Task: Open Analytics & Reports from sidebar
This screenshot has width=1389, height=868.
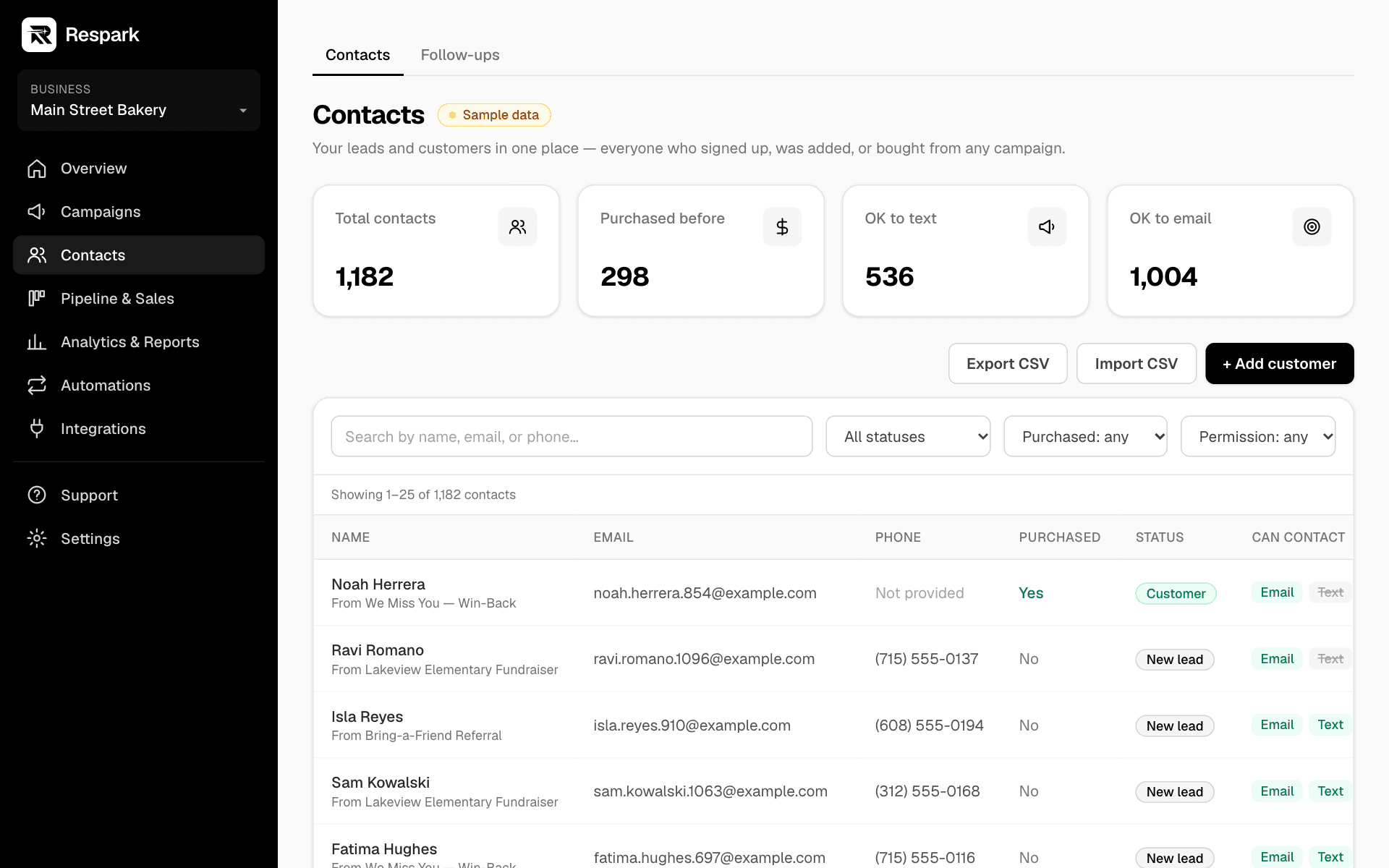Action: [x=139, y=342]
